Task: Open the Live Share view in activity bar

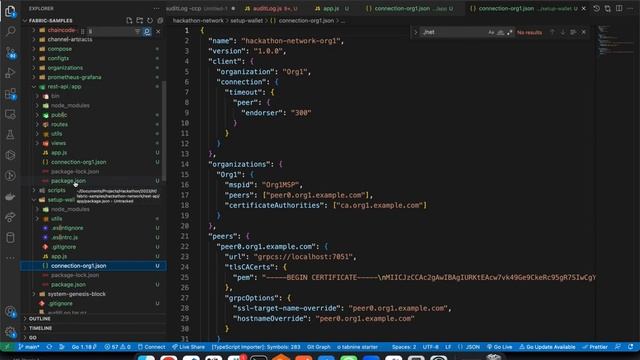Action: 10,217
